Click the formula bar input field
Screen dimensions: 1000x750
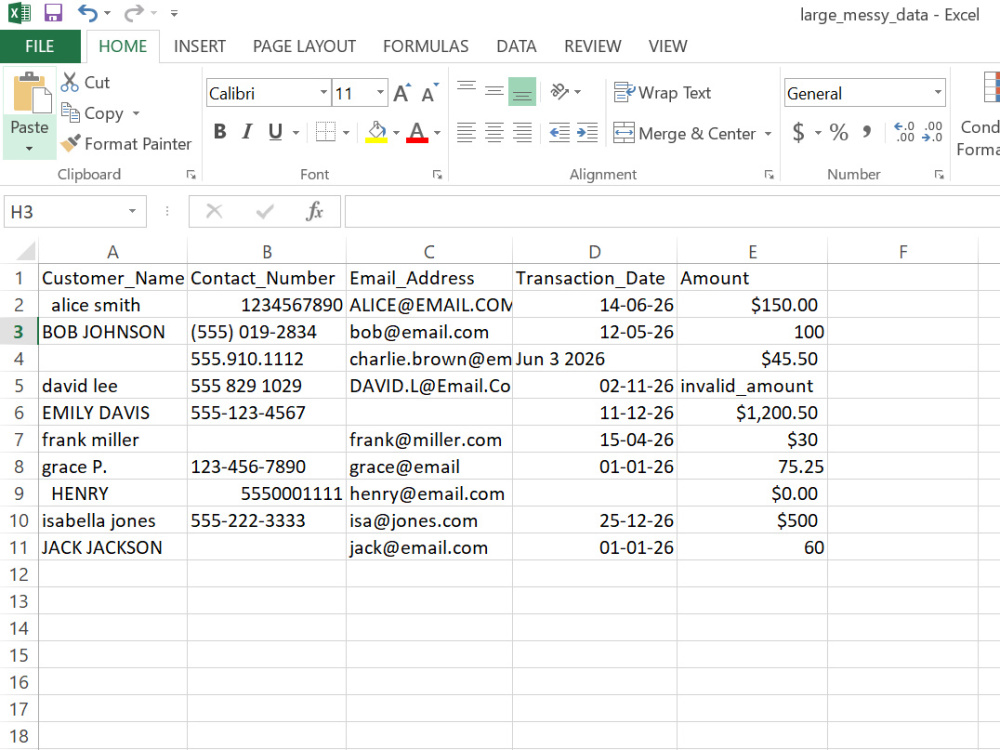[672, 211]
